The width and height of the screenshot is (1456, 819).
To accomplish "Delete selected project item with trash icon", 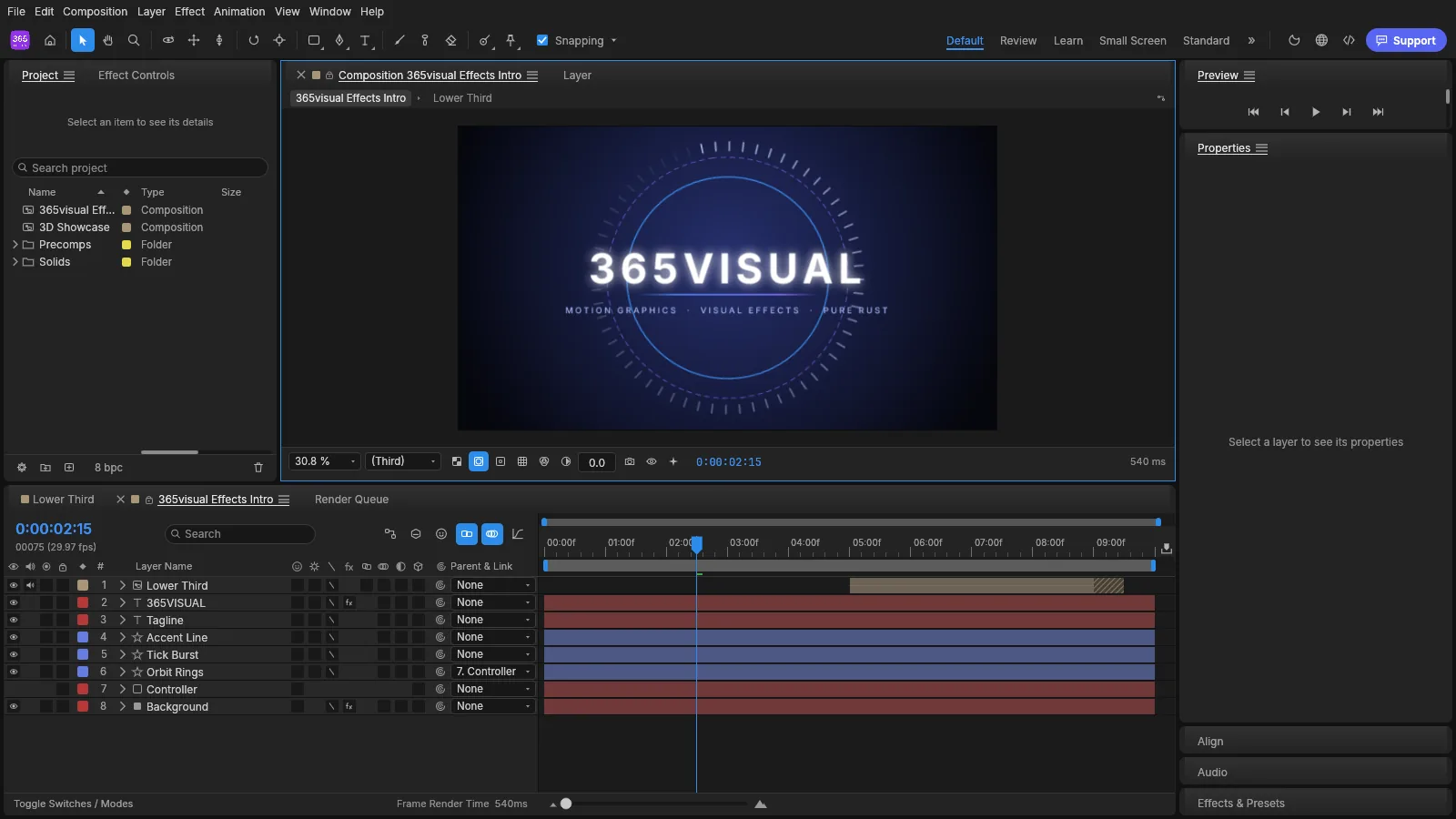I will 258,468.
